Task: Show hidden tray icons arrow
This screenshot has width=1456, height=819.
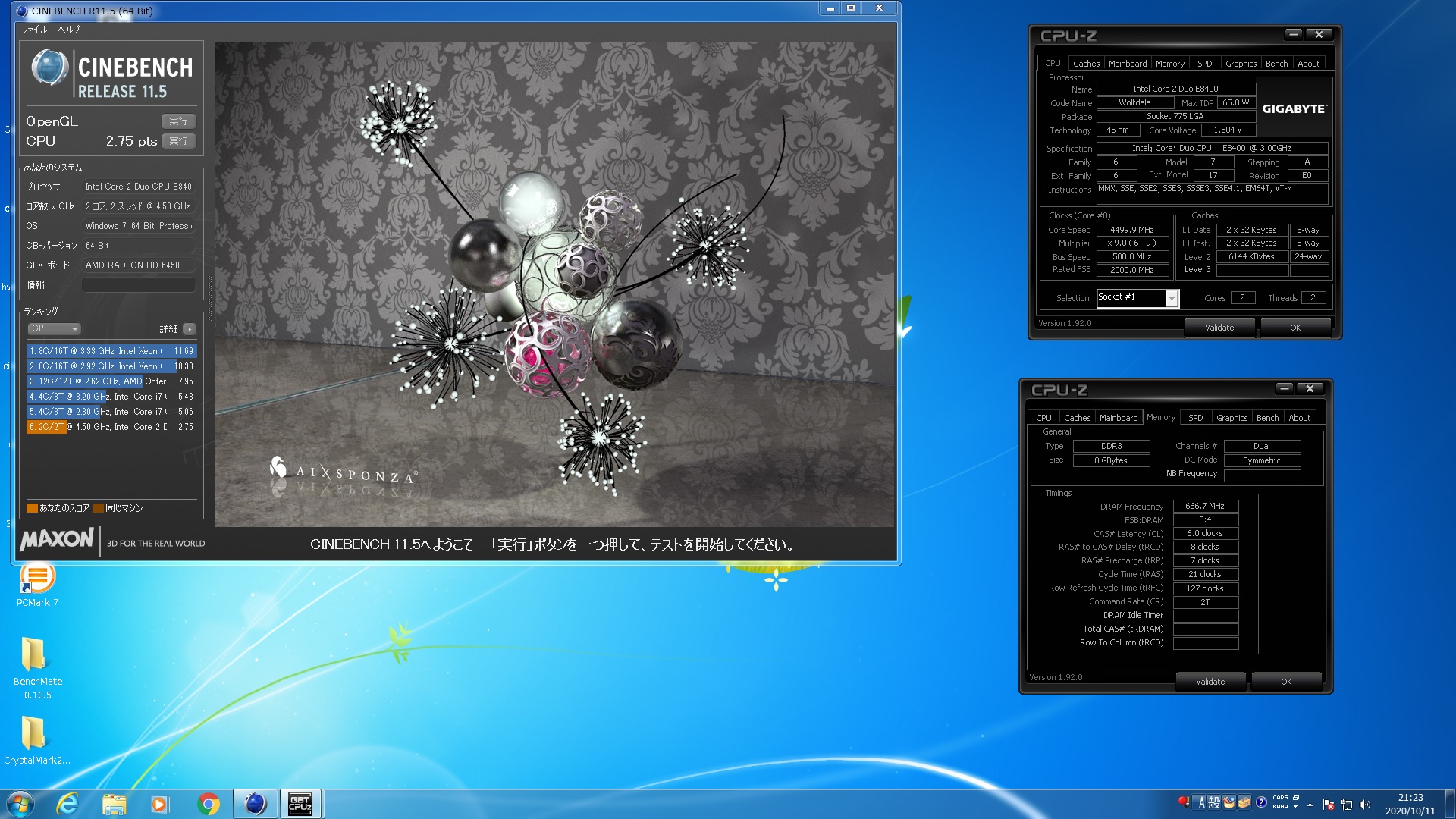Action: point(1310,805)
